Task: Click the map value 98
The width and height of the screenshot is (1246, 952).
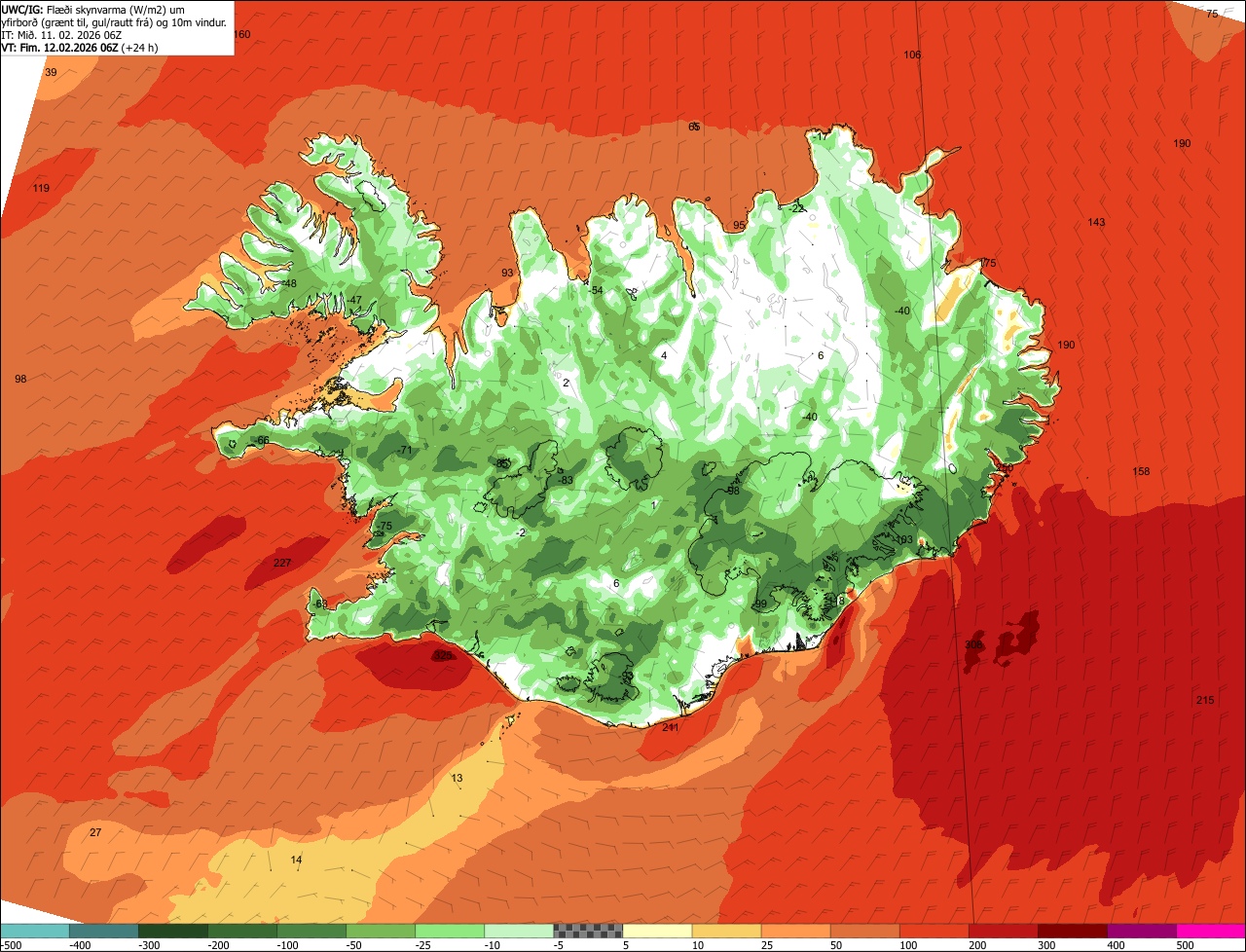Action: (x=20, y=379)
